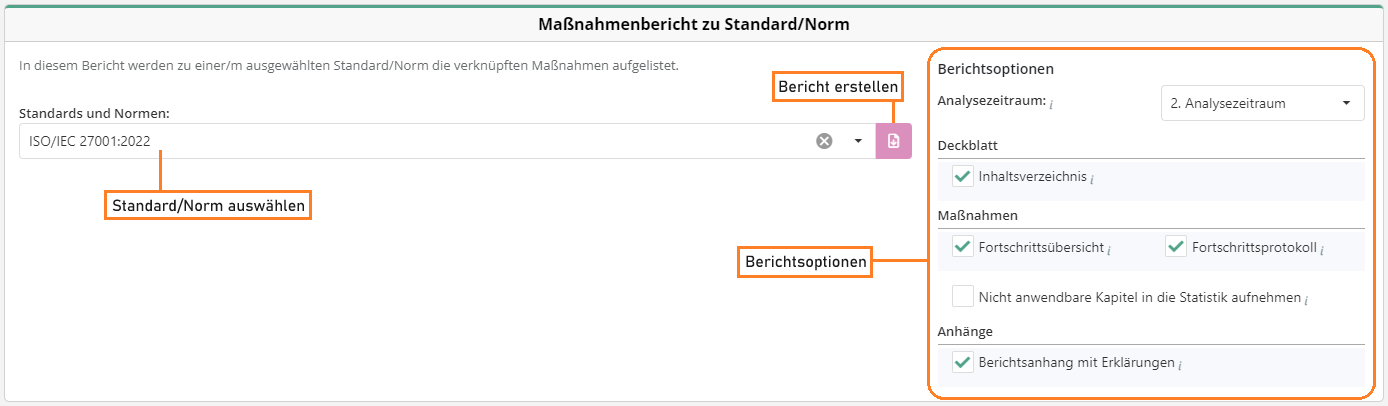Click info icon beside Fortschrittsprotokoll

tap(1322, 249)
